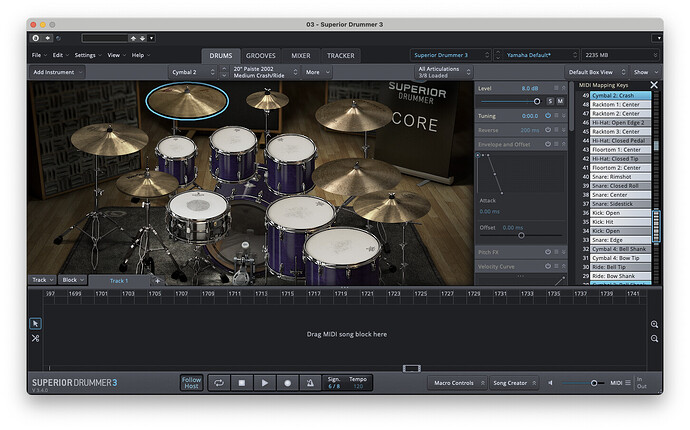Screen dimensions: 690x430
Task: Open the Default Box View dropdown
Action: (x=596, y=72)
